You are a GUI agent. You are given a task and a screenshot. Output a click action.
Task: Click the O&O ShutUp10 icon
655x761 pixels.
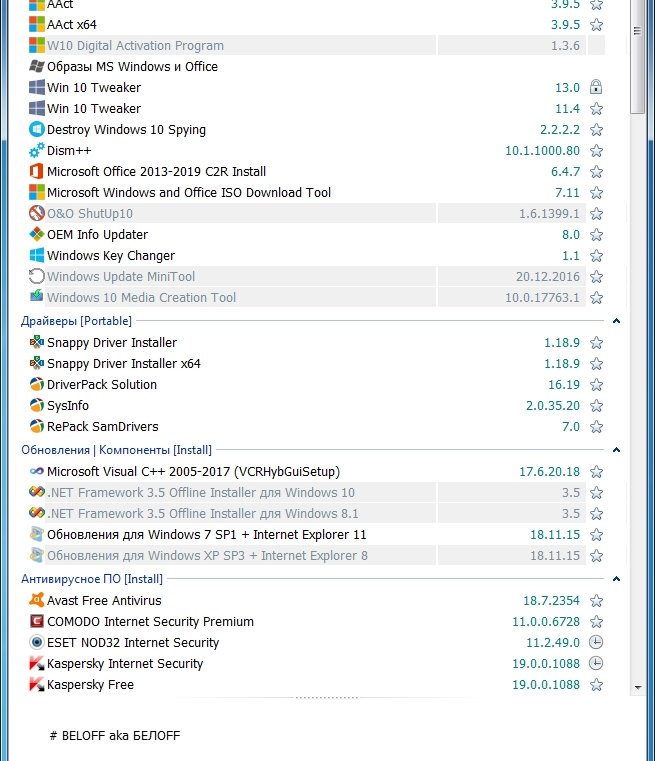pyautogui.click(x=36, y=213)
